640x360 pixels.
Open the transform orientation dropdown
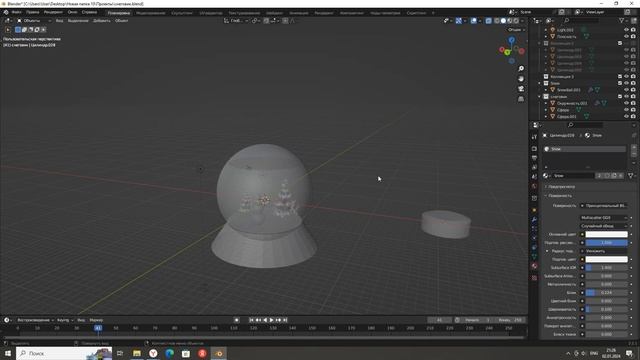click(236, 20)
